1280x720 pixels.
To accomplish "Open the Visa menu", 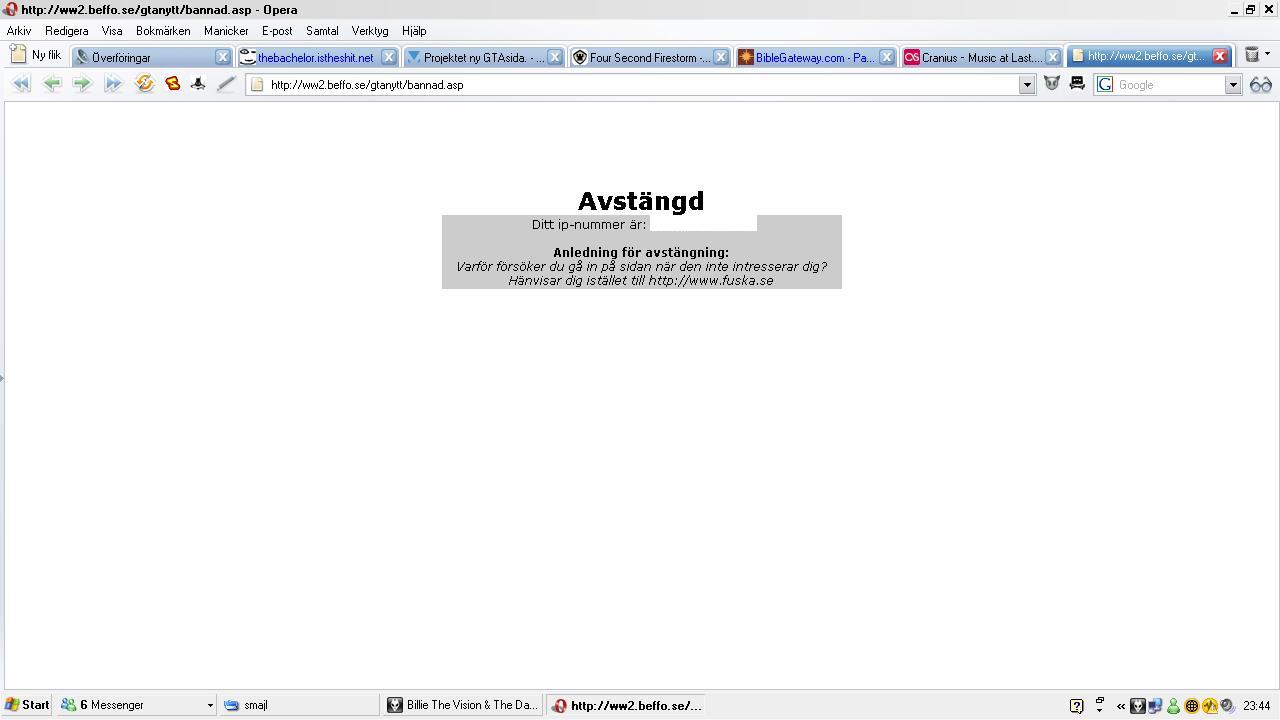I will [x=112, y=31].
